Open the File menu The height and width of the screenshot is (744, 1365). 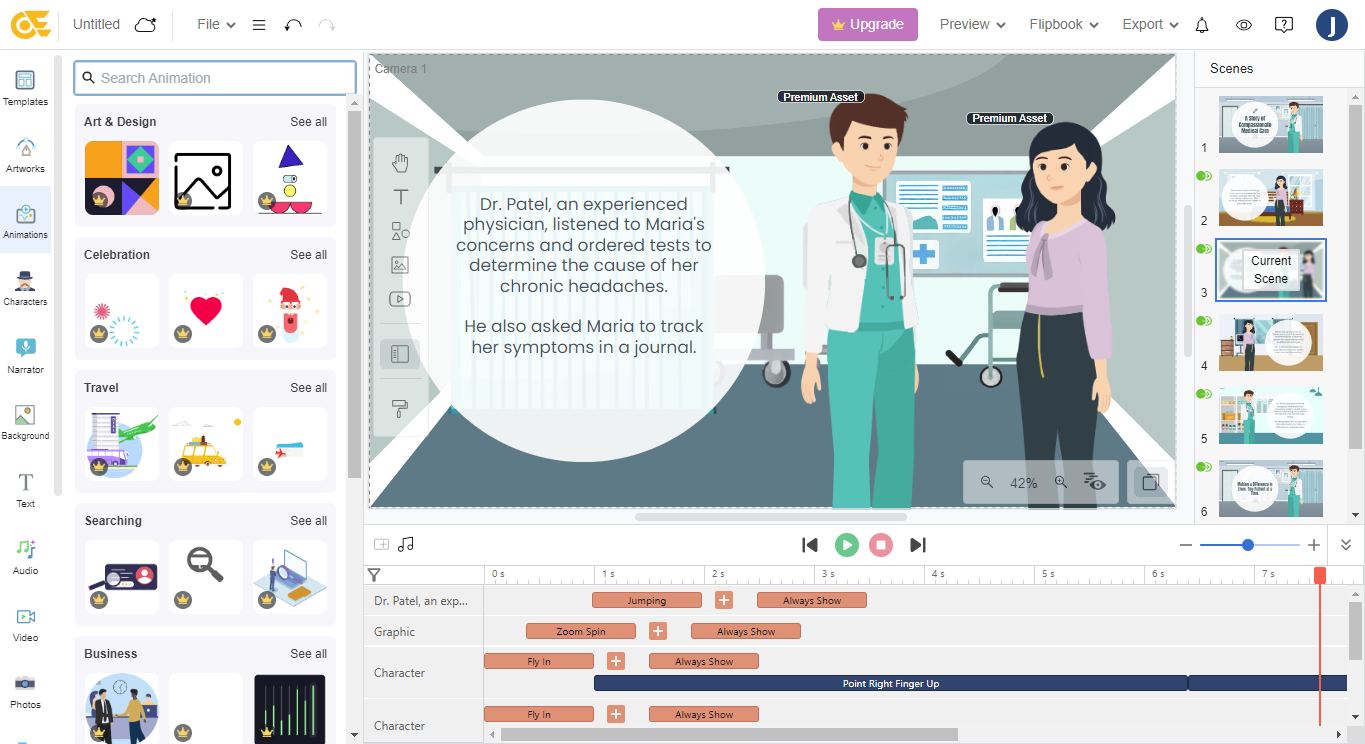point(216,25)
